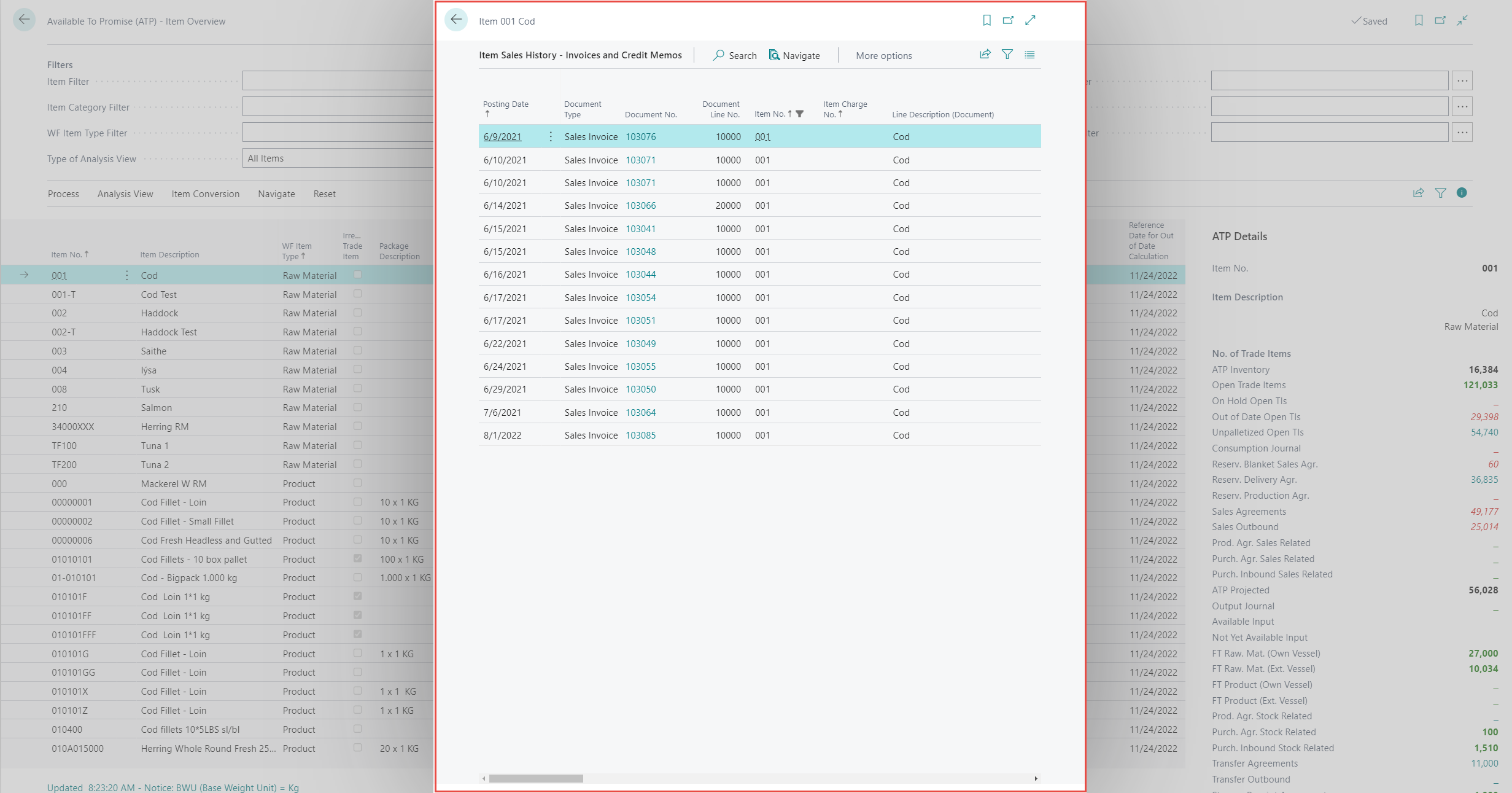Toggle Trade Item checkbox for item 010101F
The image size is (1512, 793).
tap(357, 596)
